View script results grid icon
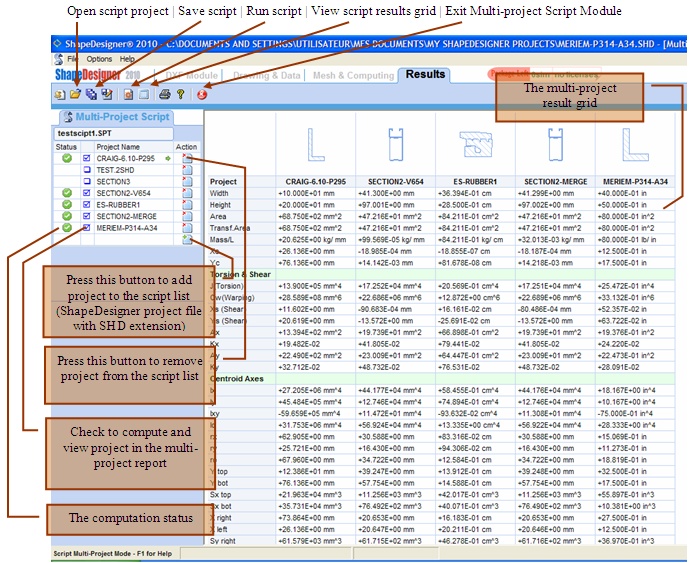The image size is (692, 563). 144,94
